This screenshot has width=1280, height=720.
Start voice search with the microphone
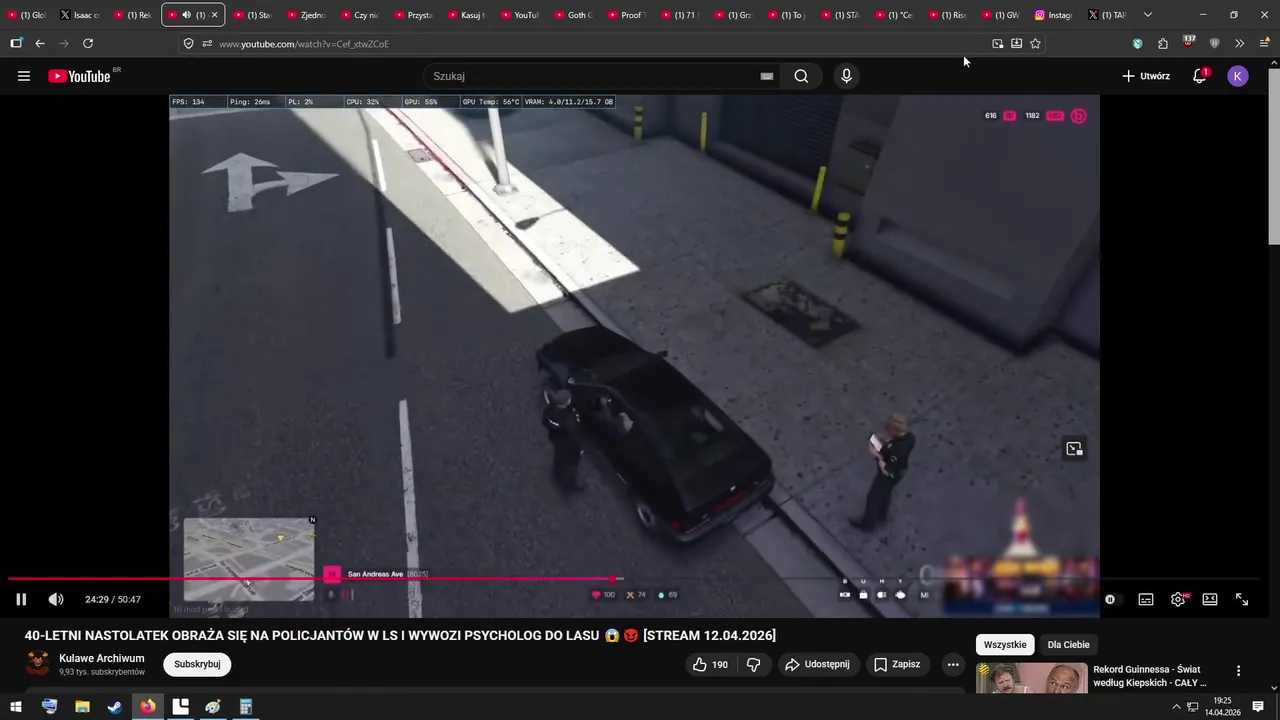click(847, 76)
